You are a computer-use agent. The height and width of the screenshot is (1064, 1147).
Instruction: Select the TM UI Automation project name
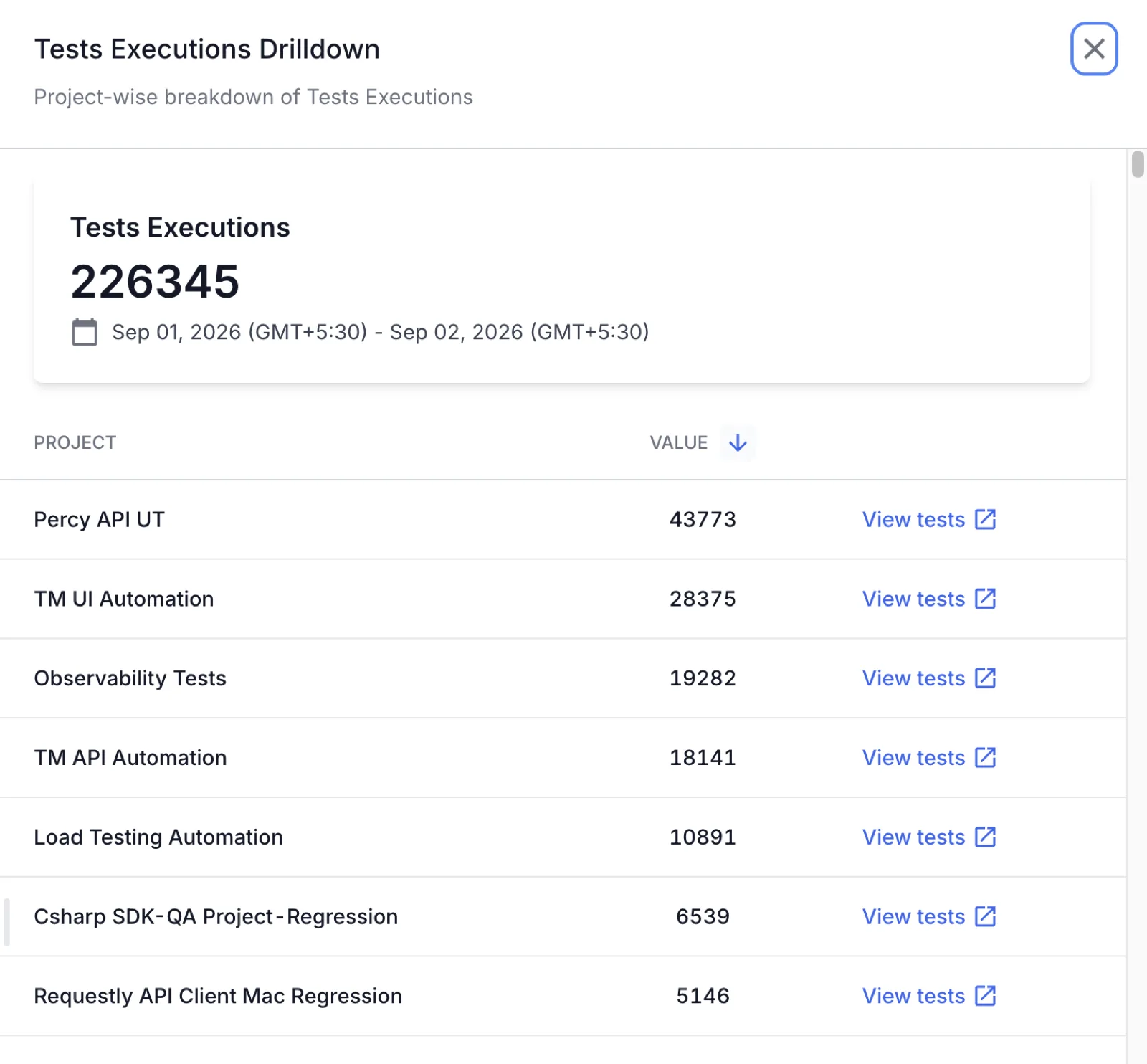tap(124, 599)
